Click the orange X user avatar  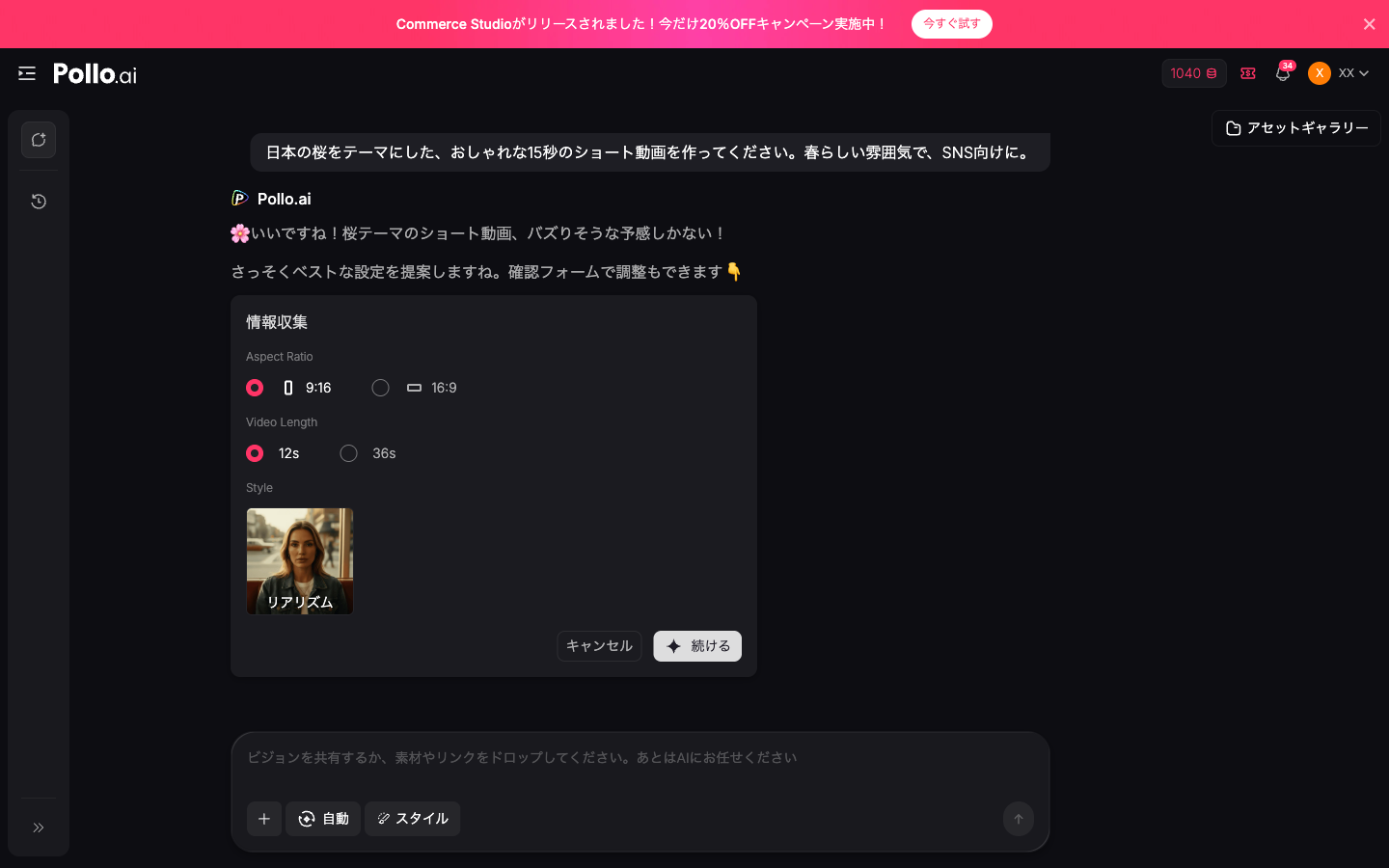[x=1320, y=73]
